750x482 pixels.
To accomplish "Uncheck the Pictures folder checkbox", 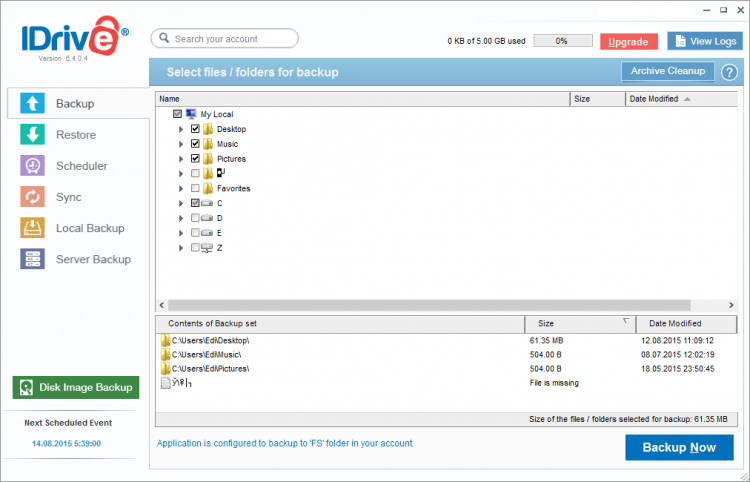I will [x=195, y=158].
